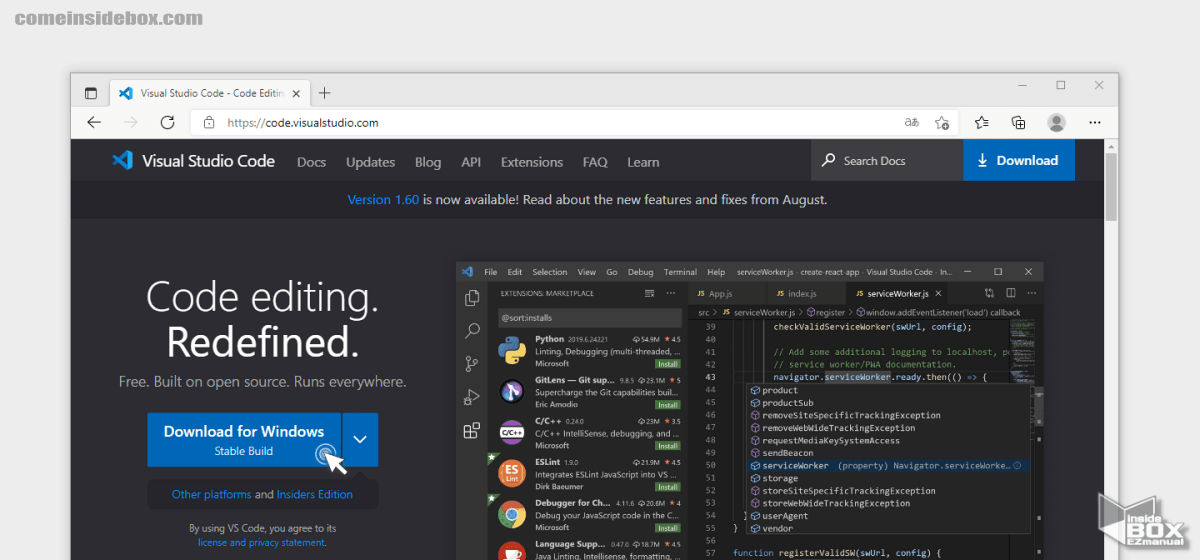
Task: Open the Other platforms link
Action: 211,494
